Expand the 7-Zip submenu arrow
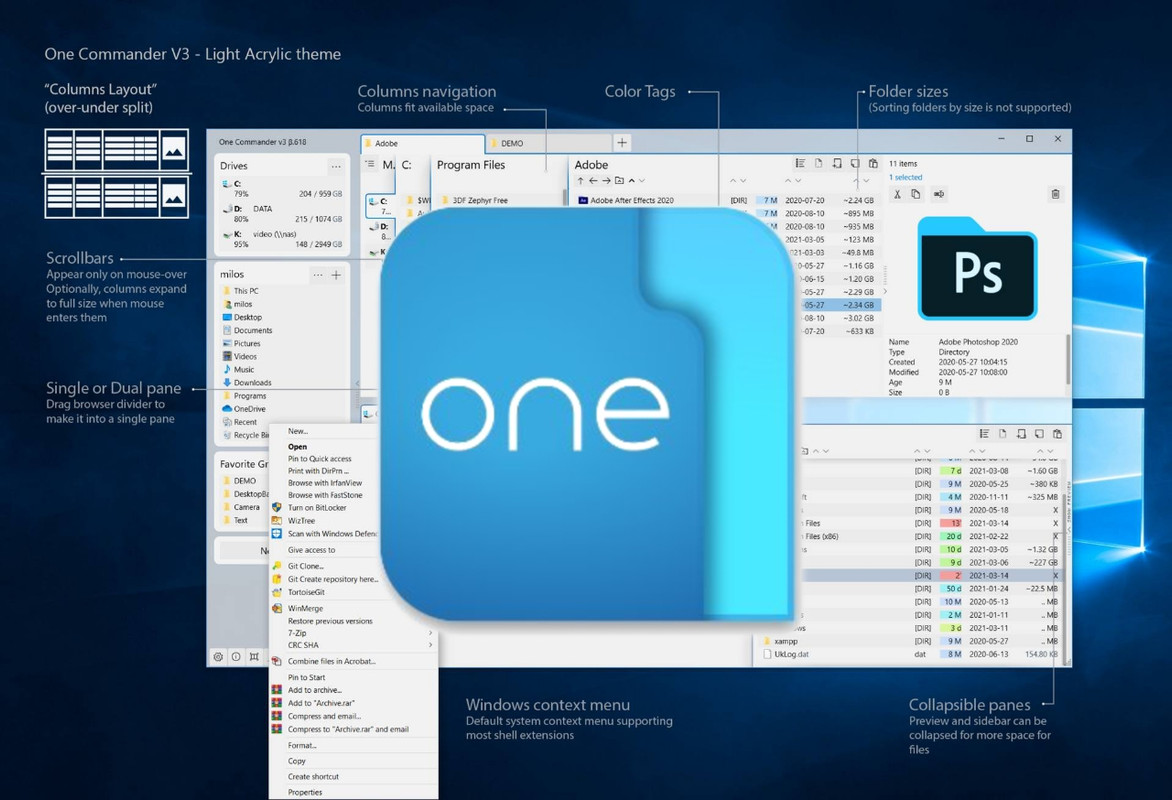 coord(431,633)
